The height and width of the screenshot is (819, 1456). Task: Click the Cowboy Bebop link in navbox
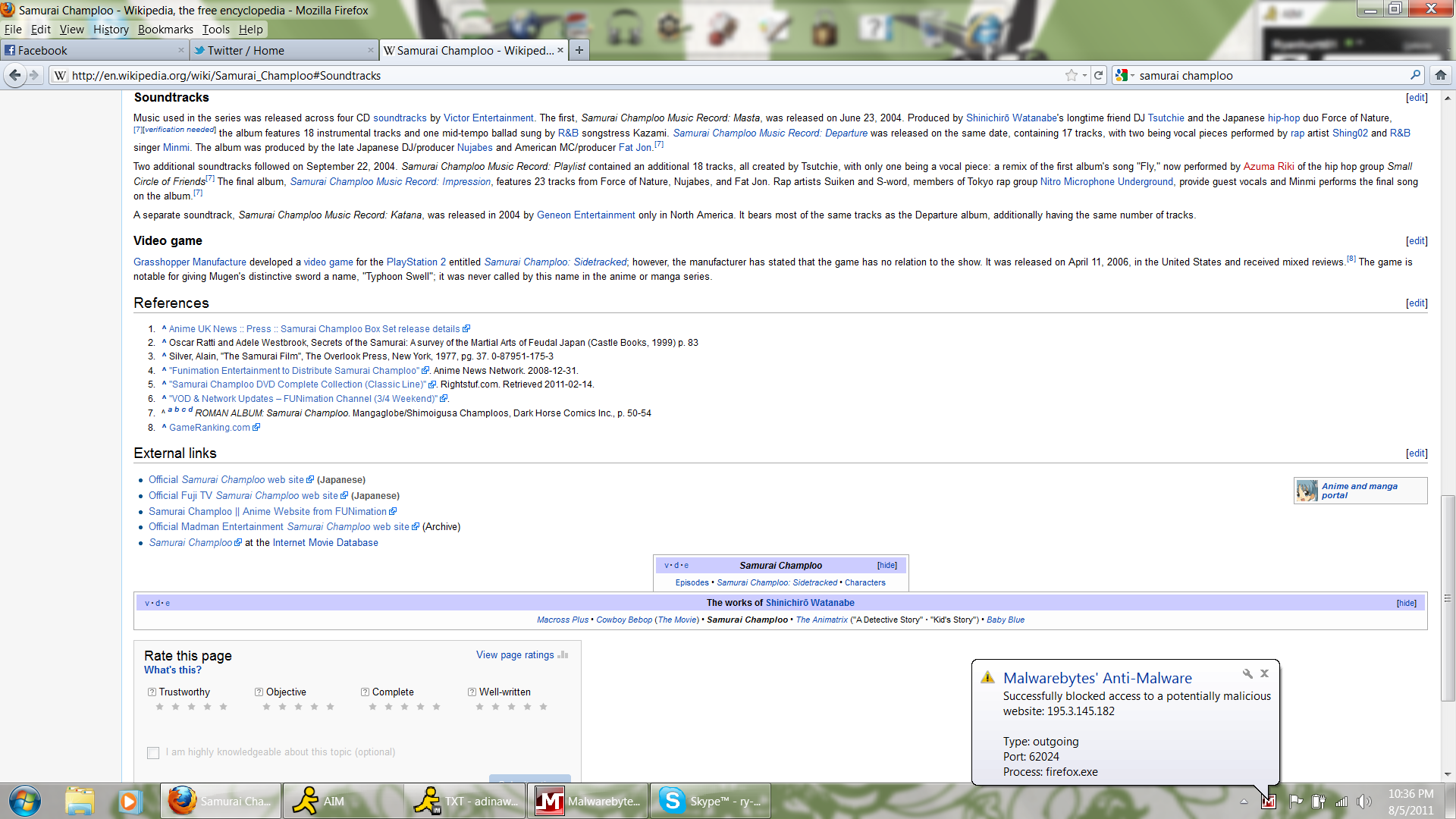point(624,620)
